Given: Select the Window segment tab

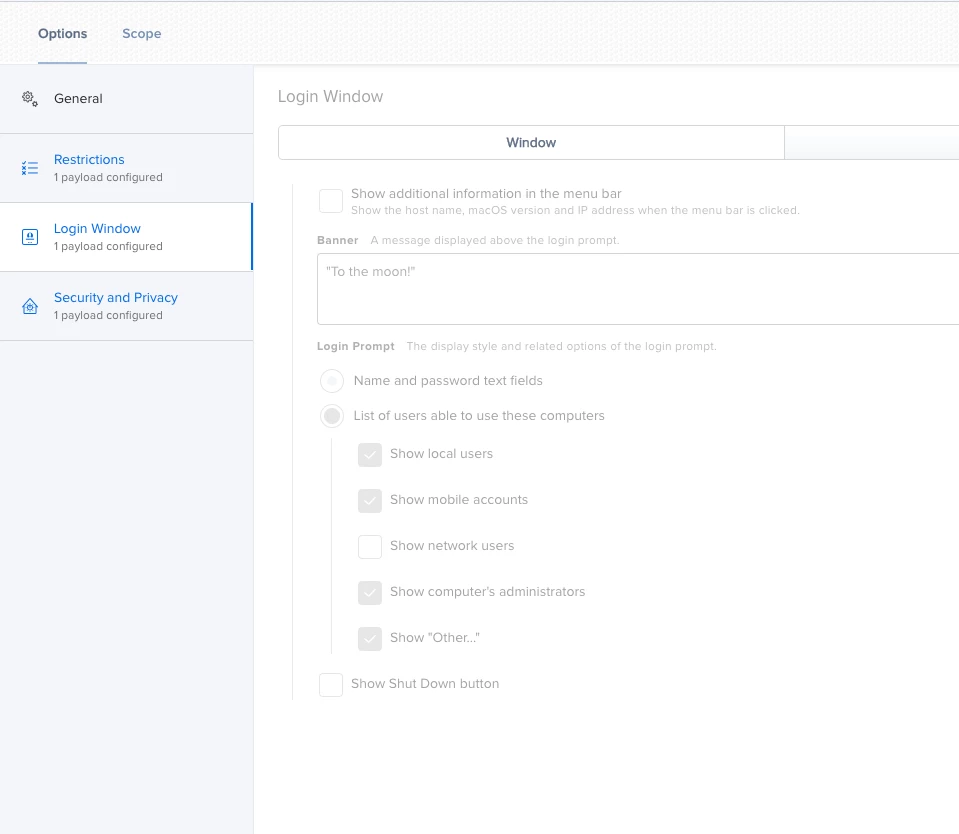Looking at the screenshot, I should (531, 142).
